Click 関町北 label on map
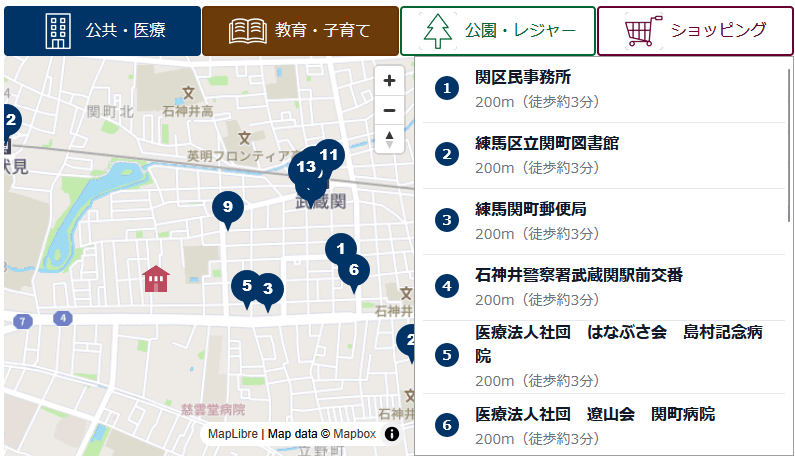The width and height of the screenshot is (795, 458). pyautogui.click(x=110, y=111)
